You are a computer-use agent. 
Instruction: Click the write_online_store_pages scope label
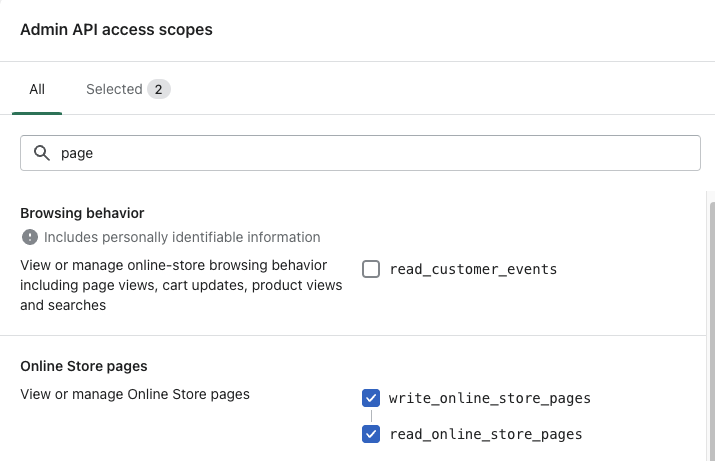[490, 398]
